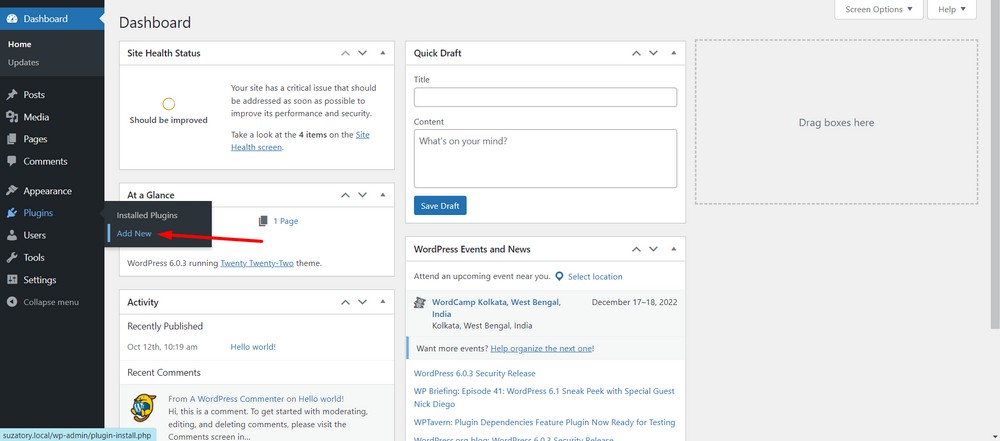The image size is (1000, 441).
Task: Click the Oct 12th, 10:19 am timestamp
Action: [162, 347]
